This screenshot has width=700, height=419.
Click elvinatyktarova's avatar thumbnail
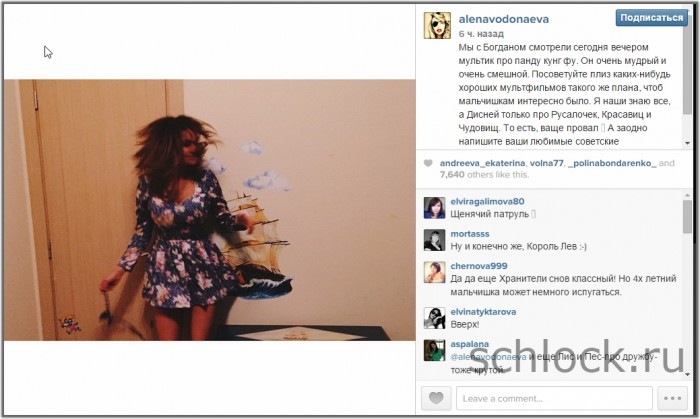tap(434, 318)
